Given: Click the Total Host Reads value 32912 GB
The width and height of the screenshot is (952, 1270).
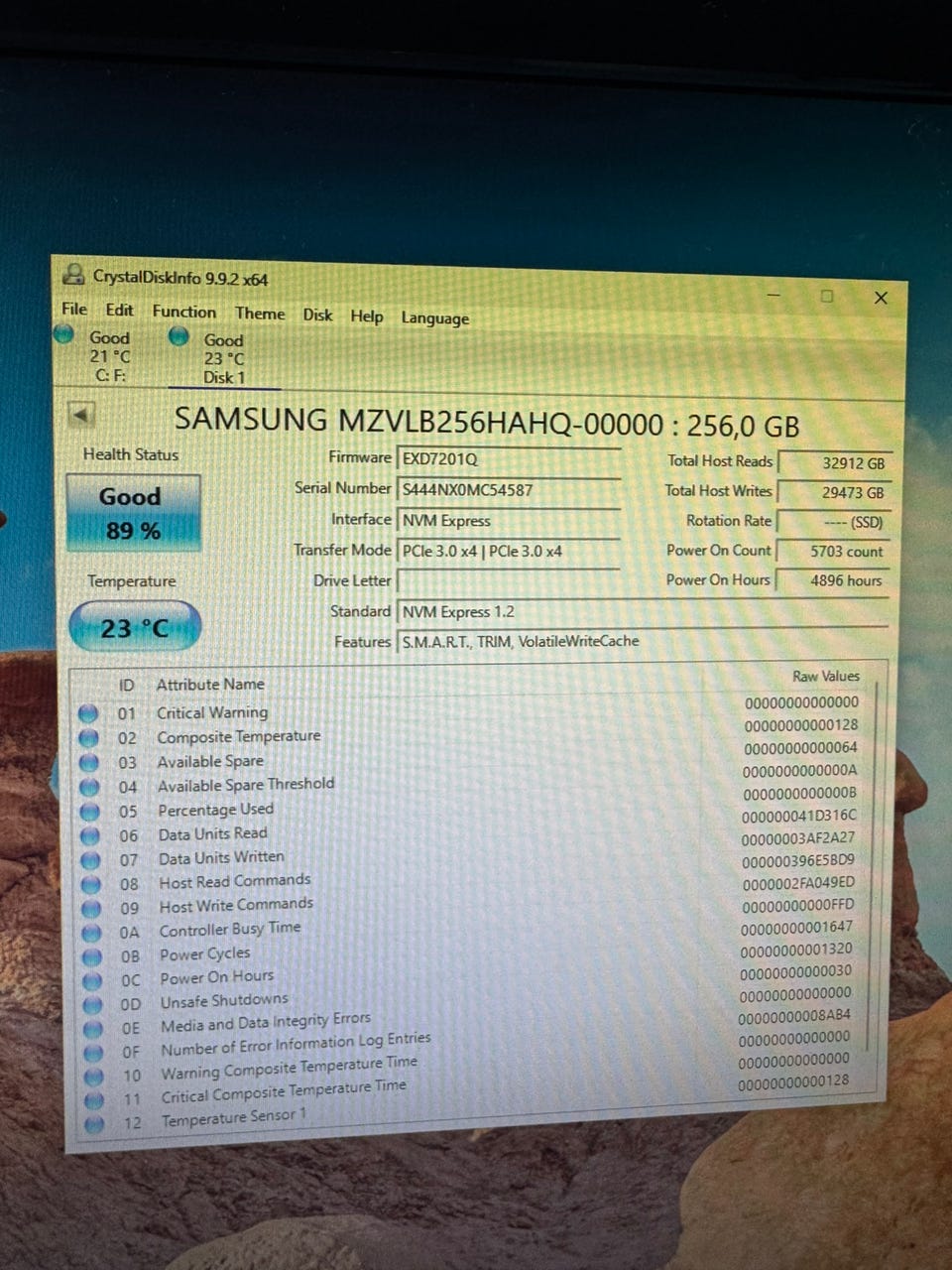Looking at the screenshot, I should [x=834, y=463].
